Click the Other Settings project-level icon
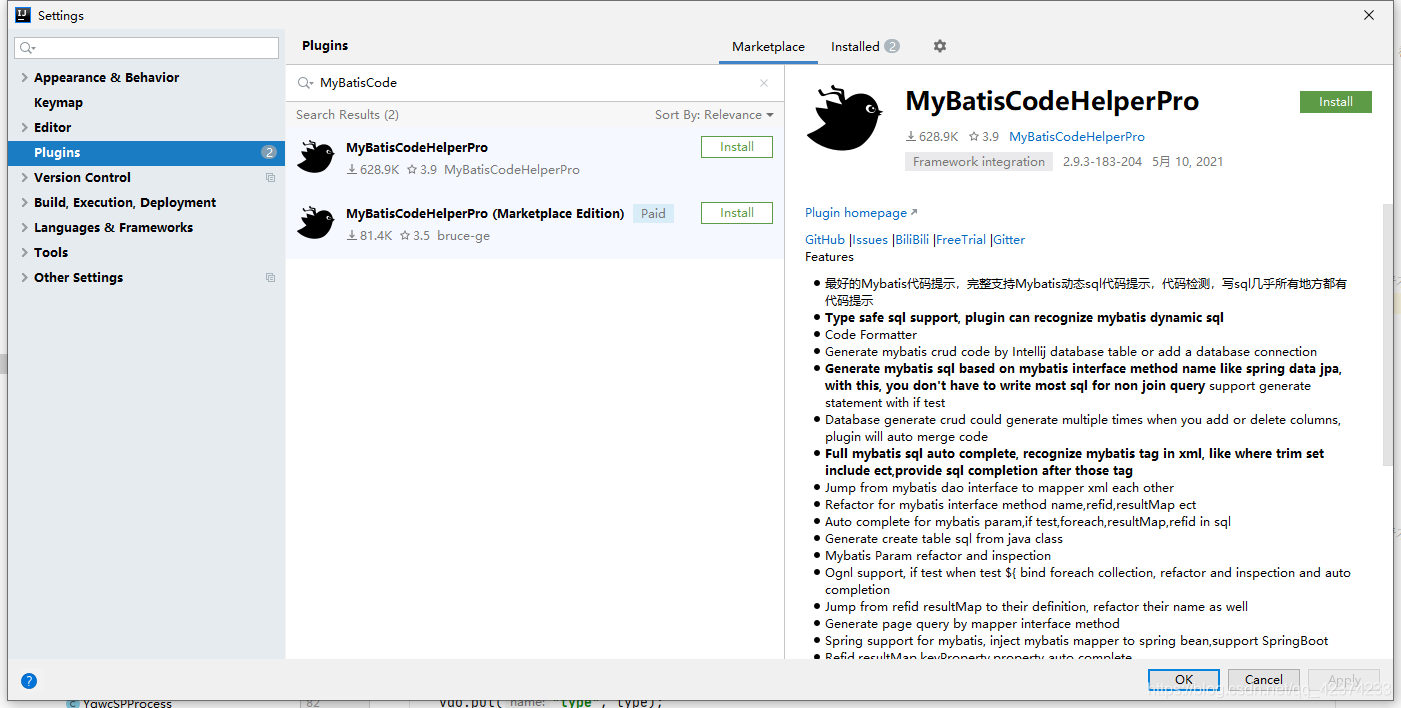The image size is (1401, 708). click(x=270, y=278)
